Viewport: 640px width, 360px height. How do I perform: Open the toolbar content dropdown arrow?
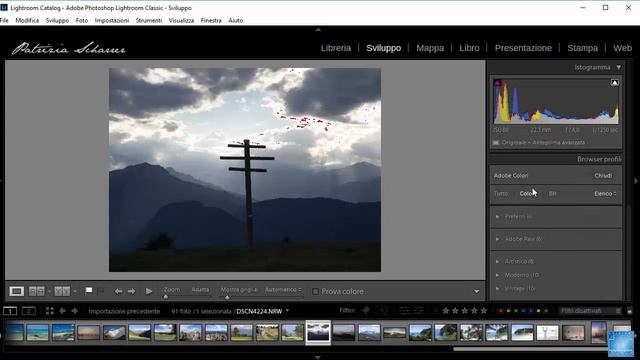(476, 291)
